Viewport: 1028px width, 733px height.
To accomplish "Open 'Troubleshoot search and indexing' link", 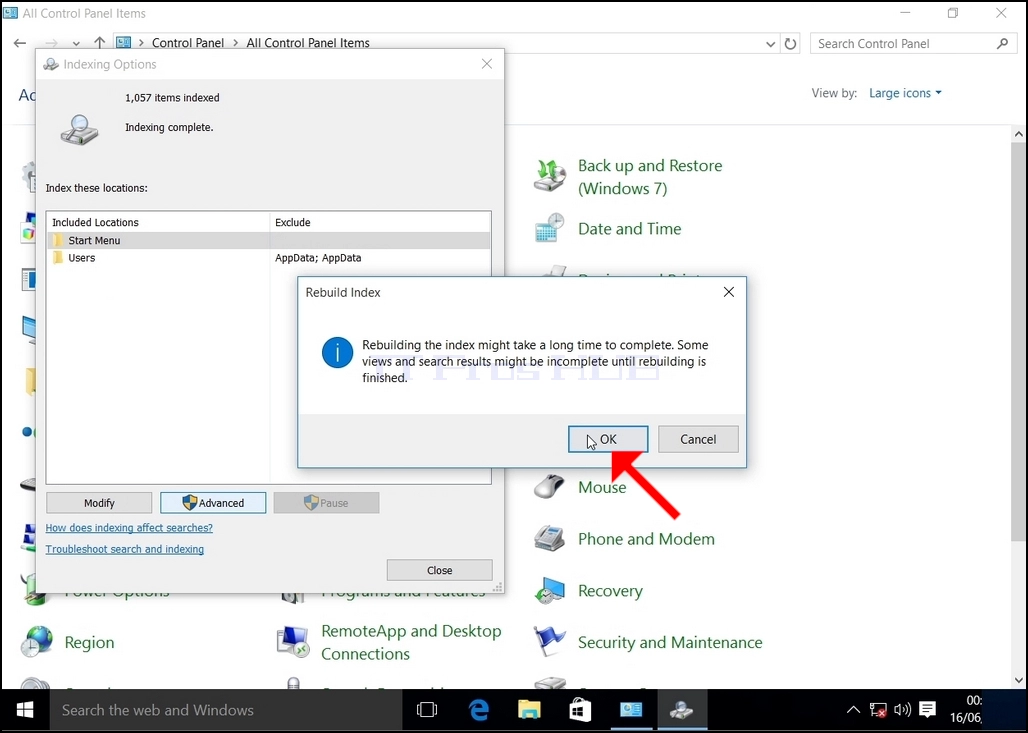I will tap(125, 549).
